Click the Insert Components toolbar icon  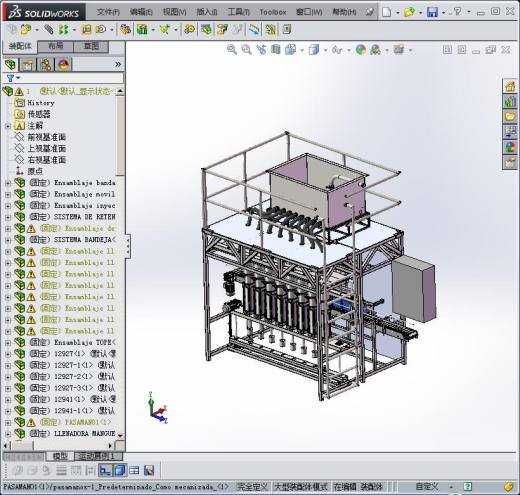[26, 30]
